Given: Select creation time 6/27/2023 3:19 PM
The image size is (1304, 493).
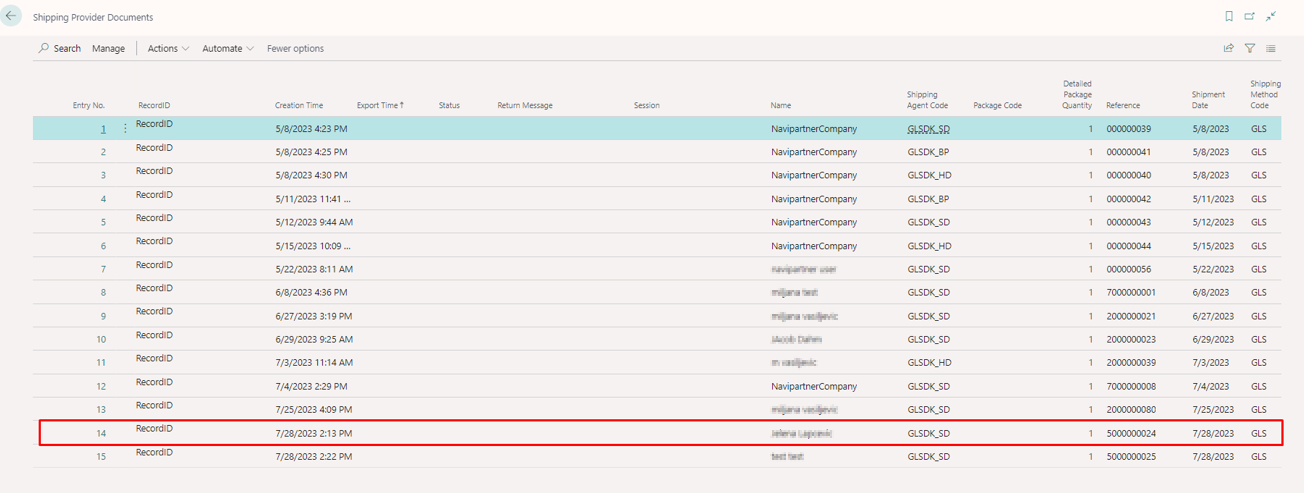Looking at the screenshot, I should (x=313, y=316).
